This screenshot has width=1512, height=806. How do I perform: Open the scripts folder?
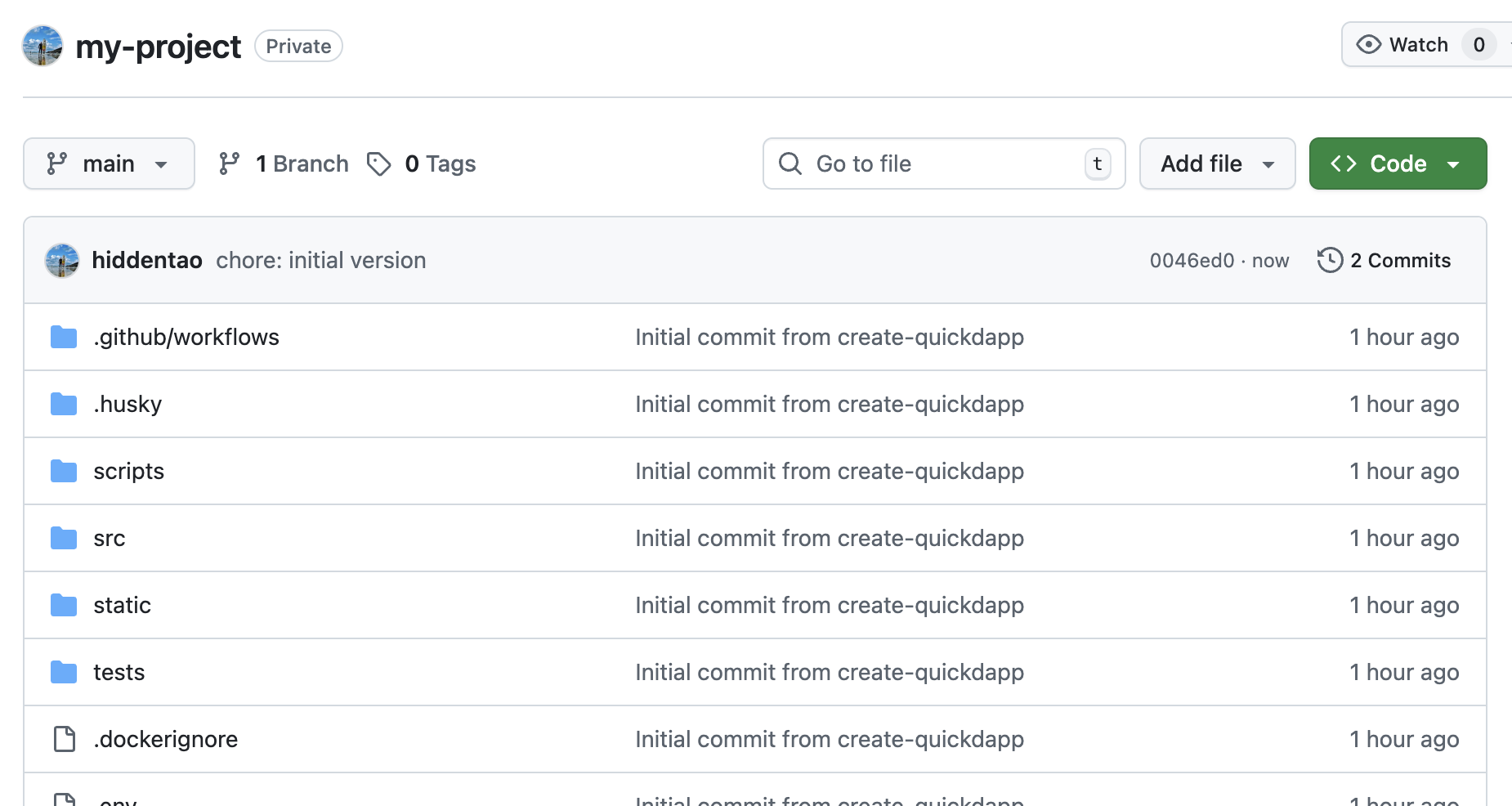coord(128,472)
